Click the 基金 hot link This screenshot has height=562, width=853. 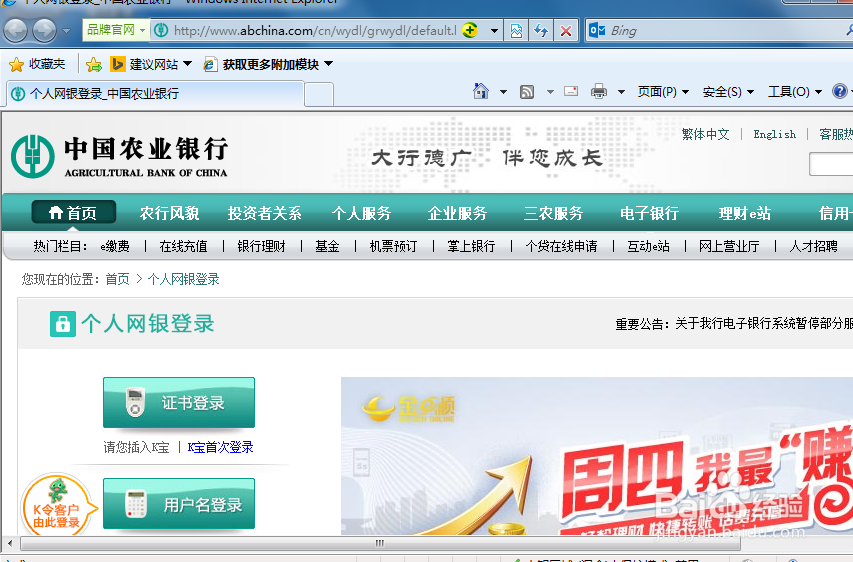tap(327, 246)
